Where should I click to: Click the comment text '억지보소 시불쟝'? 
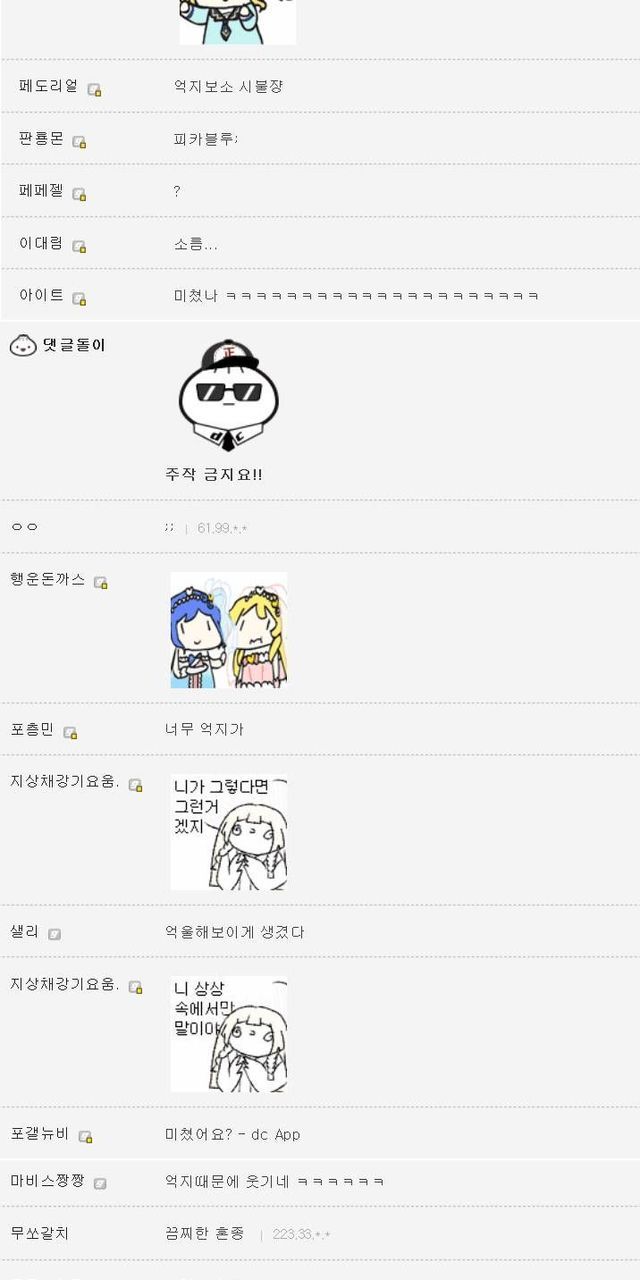click(228, 86)
